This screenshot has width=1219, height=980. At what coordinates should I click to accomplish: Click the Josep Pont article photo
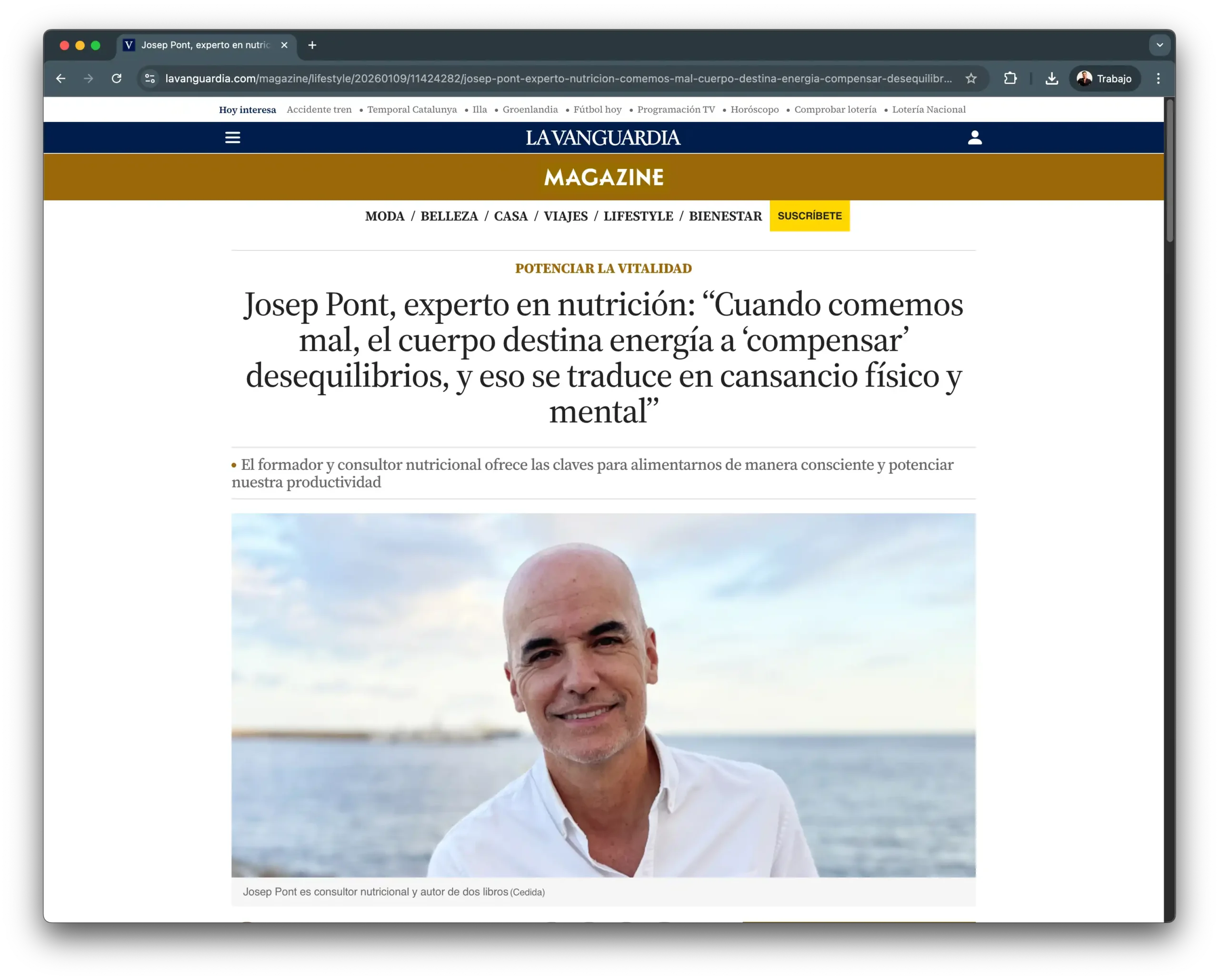point(603,695)
